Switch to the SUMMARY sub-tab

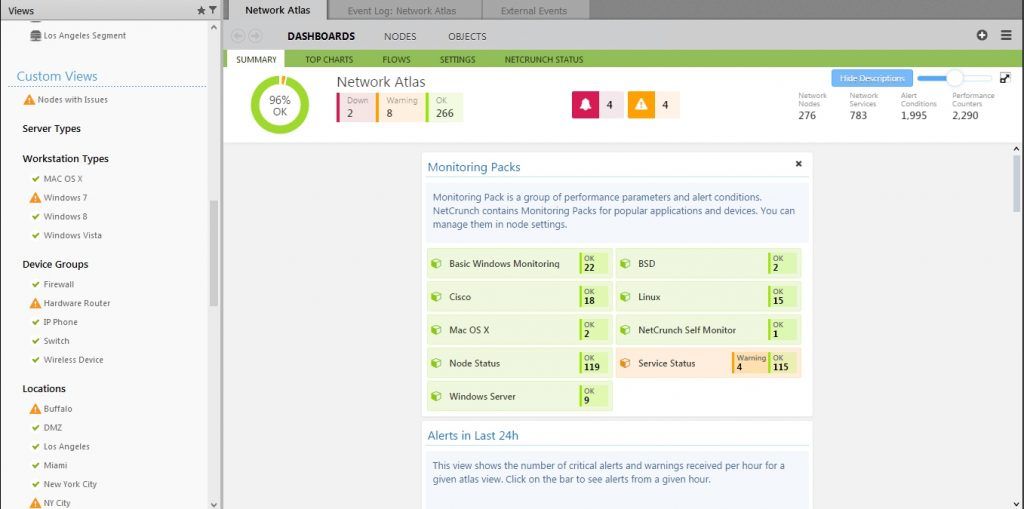pos(256,59)
